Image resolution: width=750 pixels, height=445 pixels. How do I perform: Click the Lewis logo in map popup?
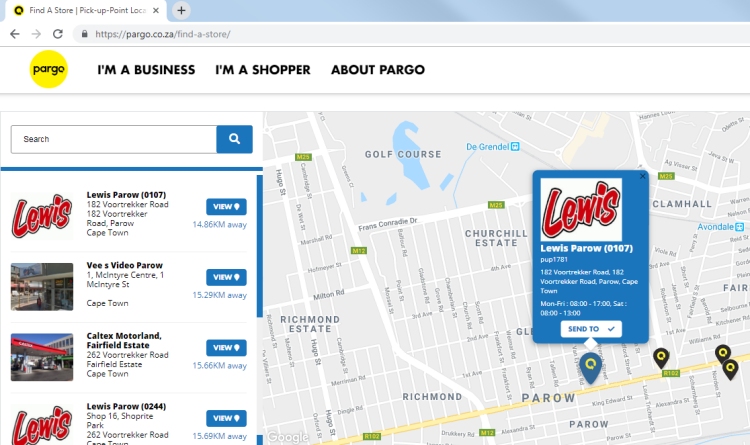coord(581,210)
